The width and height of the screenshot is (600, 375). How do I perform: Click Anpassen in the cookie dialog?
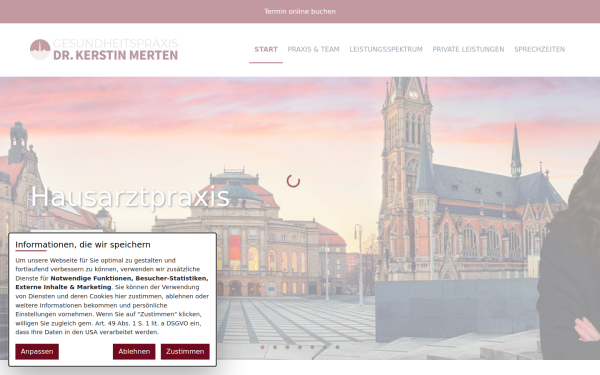[37, 351]
